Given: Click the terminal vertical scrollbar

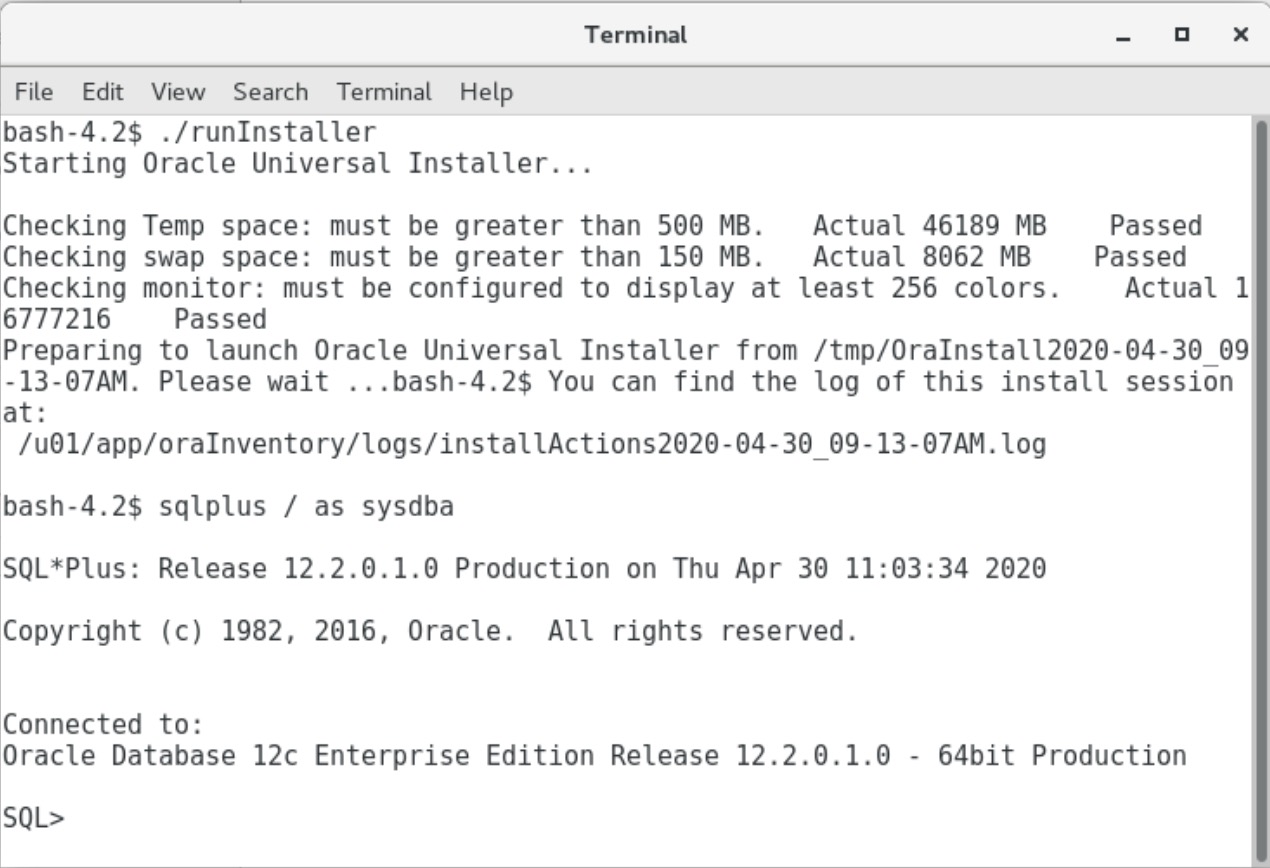Looking at the screenshot, I should [x=1259, y=490].
